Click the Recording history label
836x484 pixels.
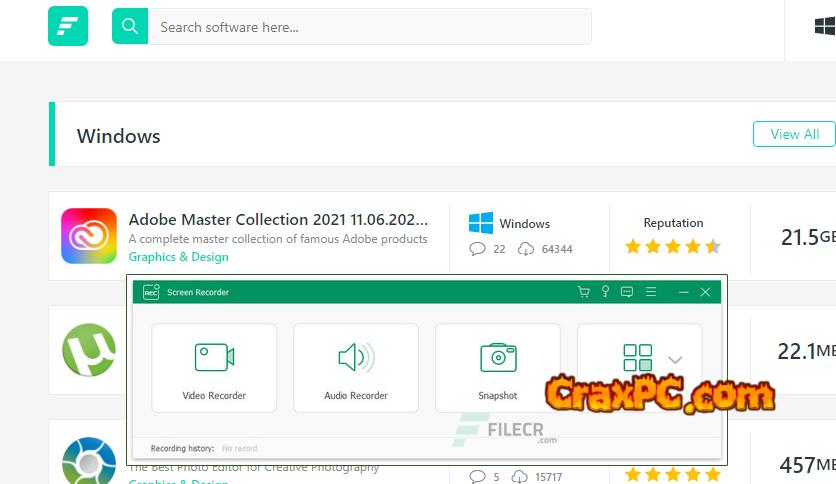click(x=181, y=448)
